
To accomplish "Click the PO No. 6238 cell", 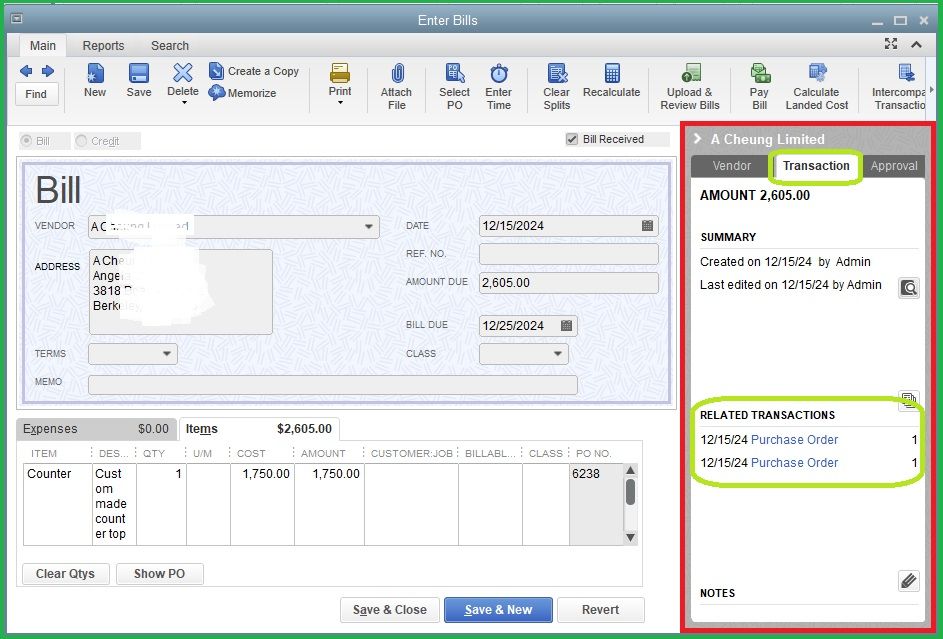I will pos(595,504).
